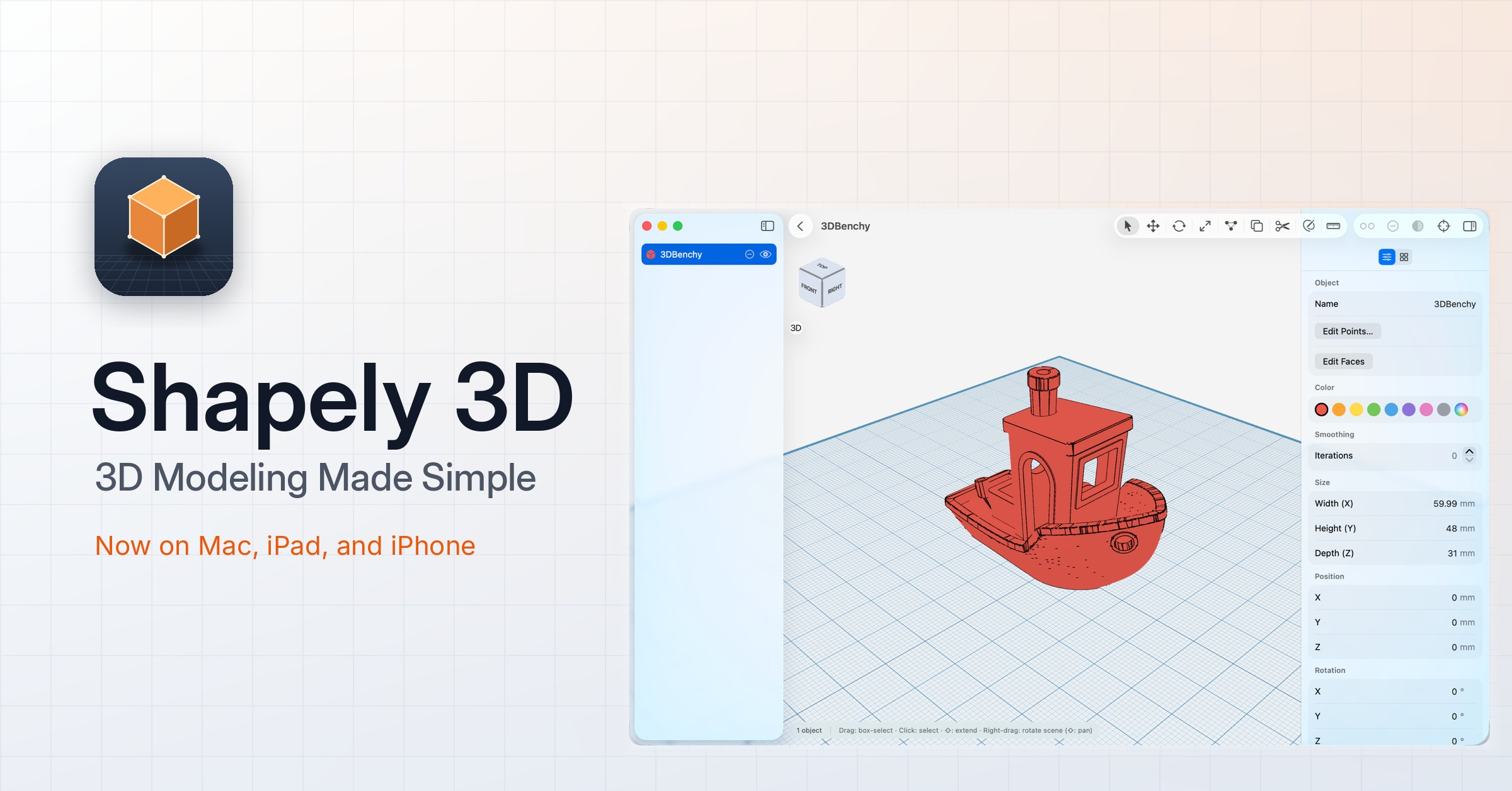This screenshot has height=791, width=1512.
Task: Go back with the chevron button
Action: [x=800, y=226]
